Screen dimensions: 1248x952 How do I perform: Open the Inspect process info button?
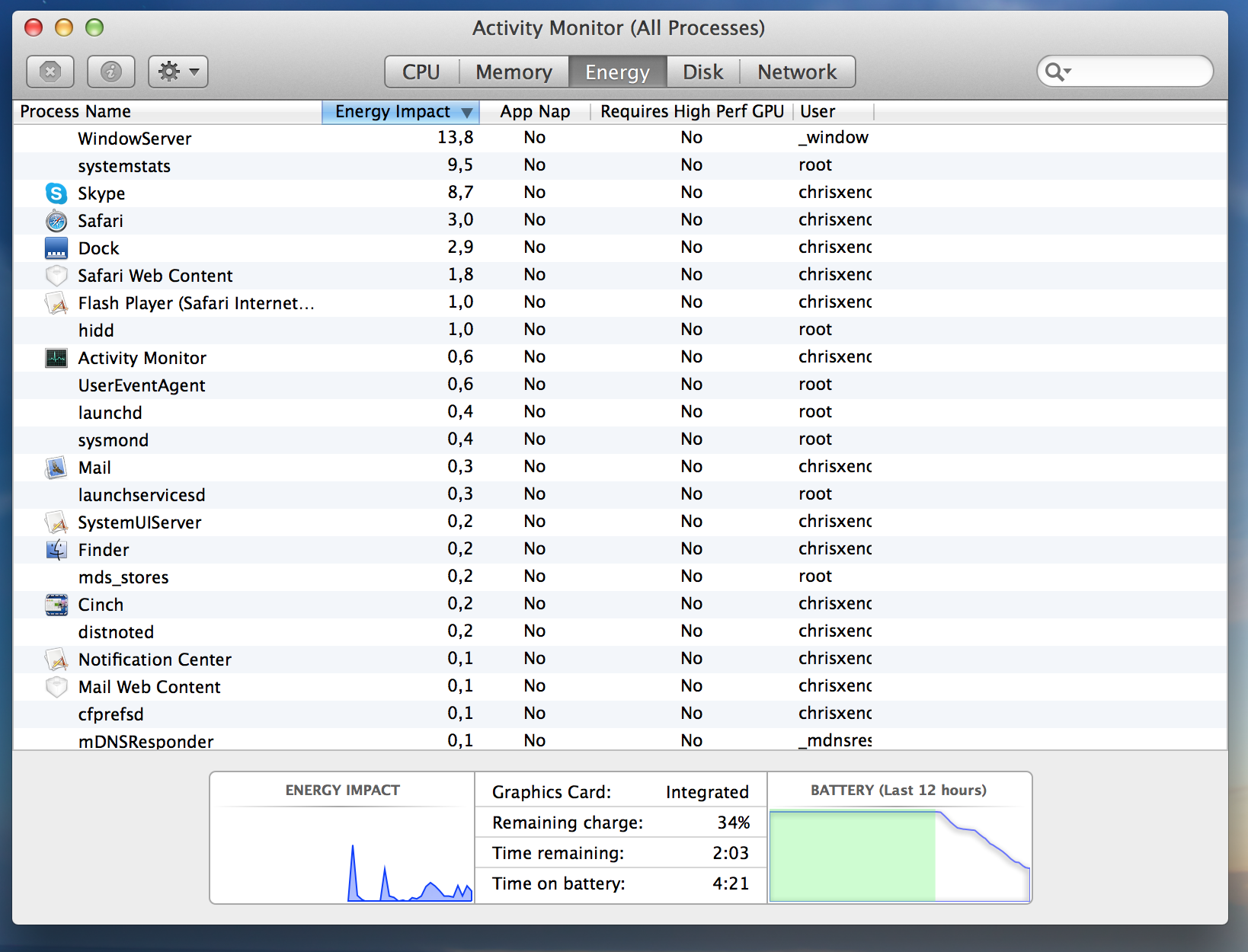click(x=111, y=72)
